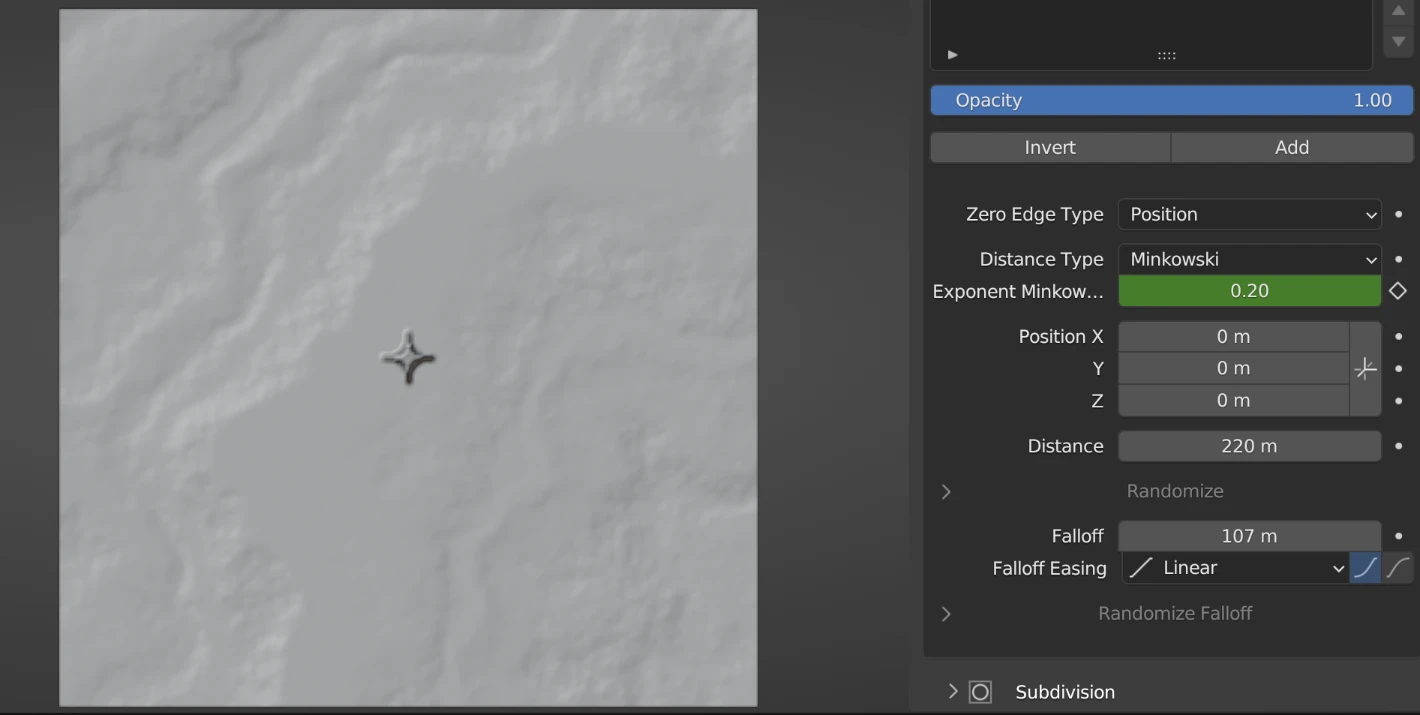The image size is (1420, 715).
Task: Open the Distance Type Minkowski dropdown
Action: pyautogui.click(x=1249, y=259)
